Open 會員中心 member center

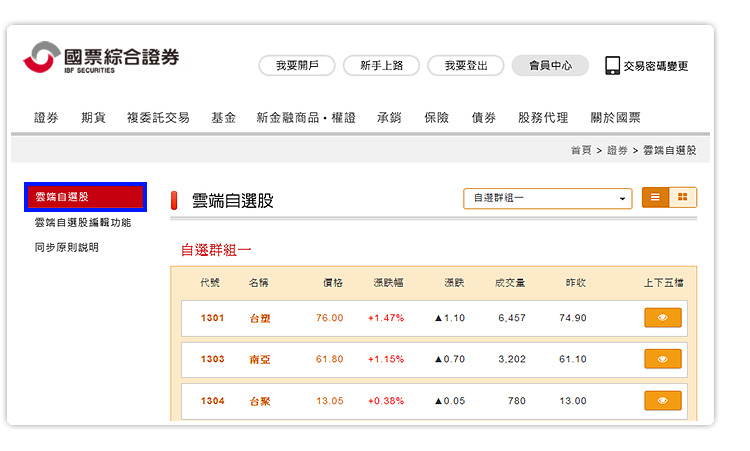(550, 66)
